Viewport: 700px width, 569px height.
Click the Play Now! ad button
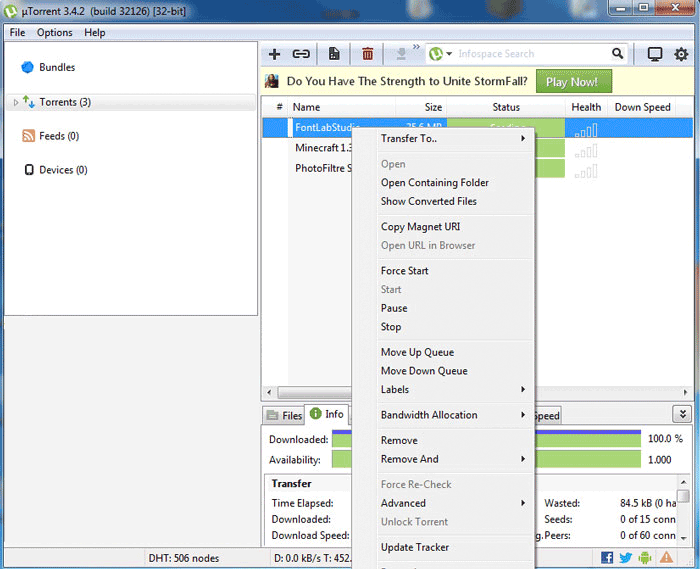tap(574, 82)
